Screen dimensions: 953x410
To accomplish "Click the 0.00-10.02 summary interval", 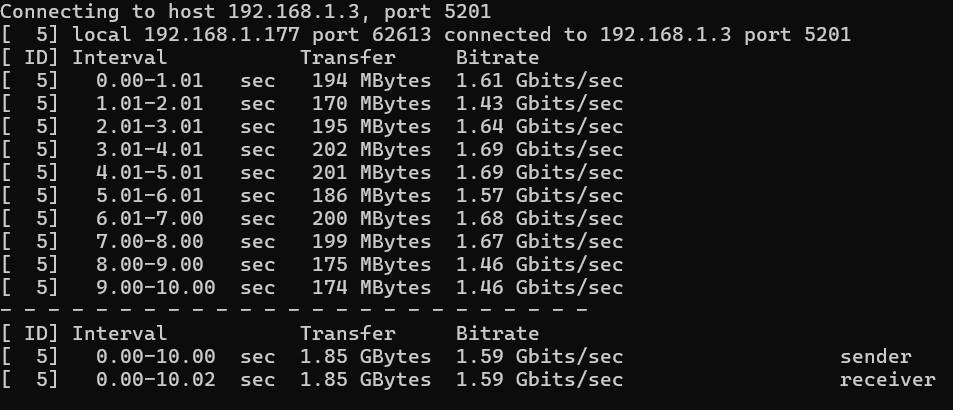I will pyautogui.click(x=156, y=380).
